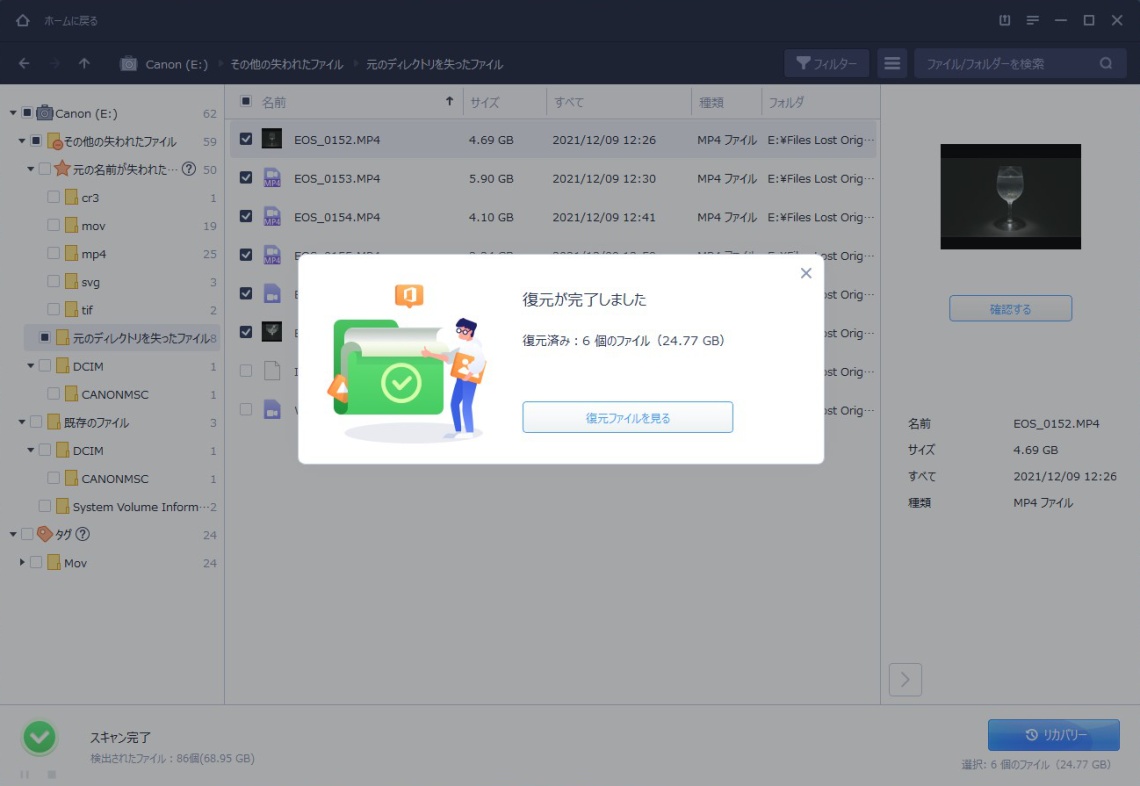1140x786 pixels.
Task: Click the green スキャン完了 check icon
Action: [x=39, y=737]
